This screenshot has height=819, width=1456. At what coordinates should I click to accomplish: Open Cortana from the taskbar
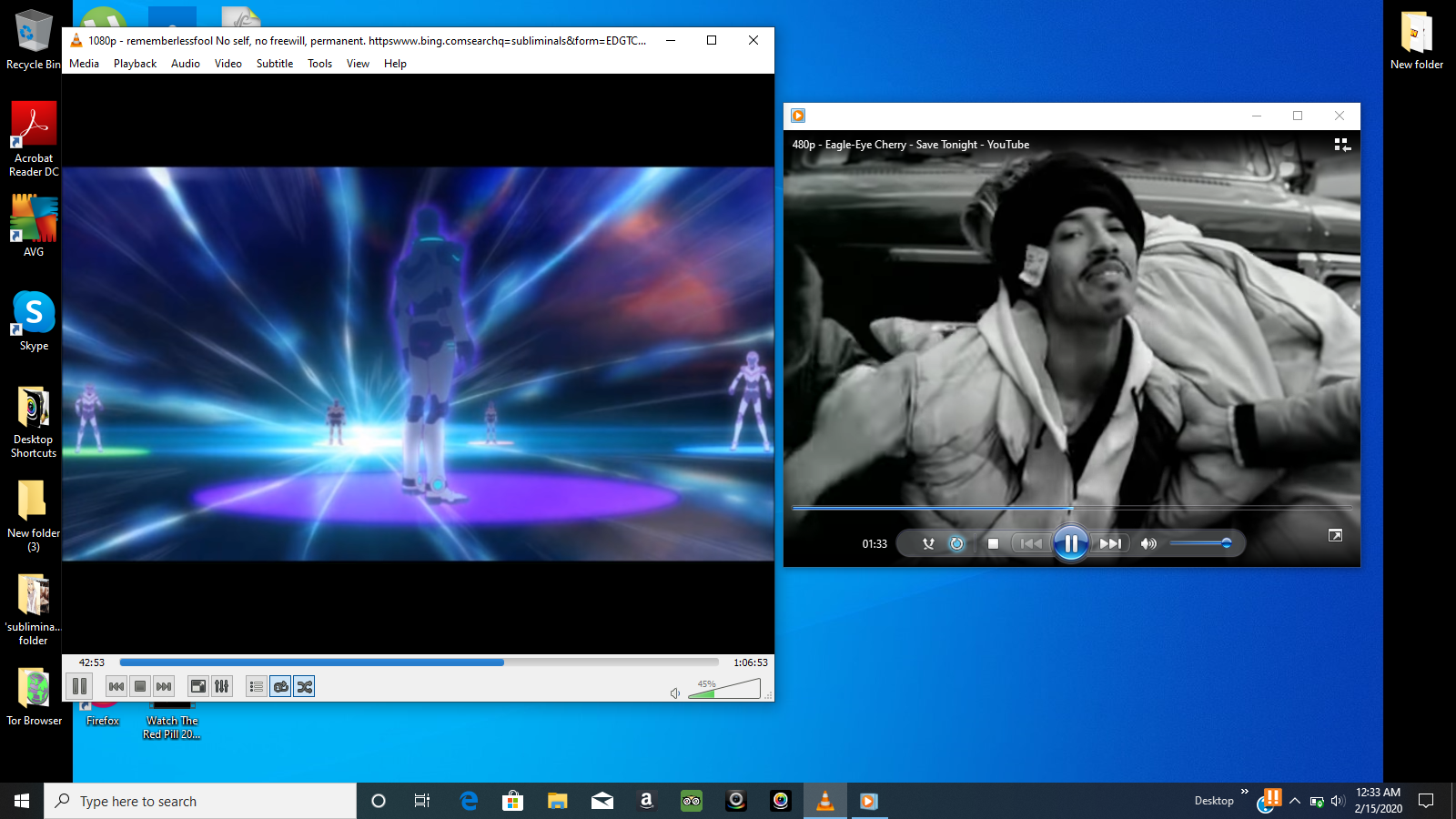click(379, 801)
